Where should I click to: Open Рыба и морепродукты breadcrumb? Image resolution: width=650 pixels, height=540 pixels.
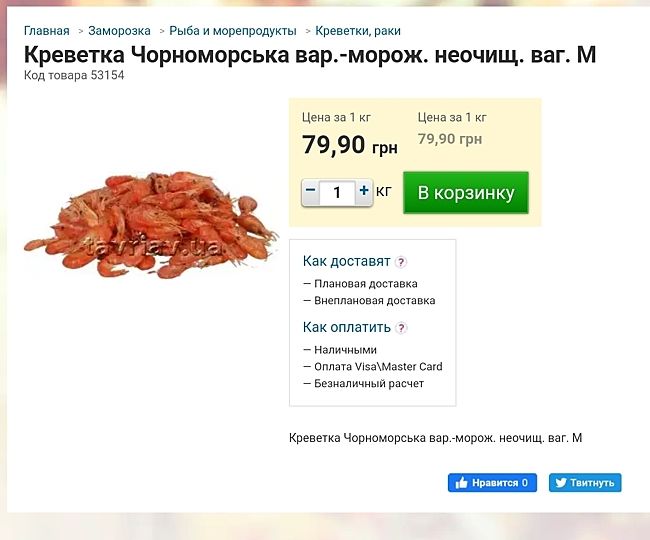pyautogui.click(x=233, y=31)
